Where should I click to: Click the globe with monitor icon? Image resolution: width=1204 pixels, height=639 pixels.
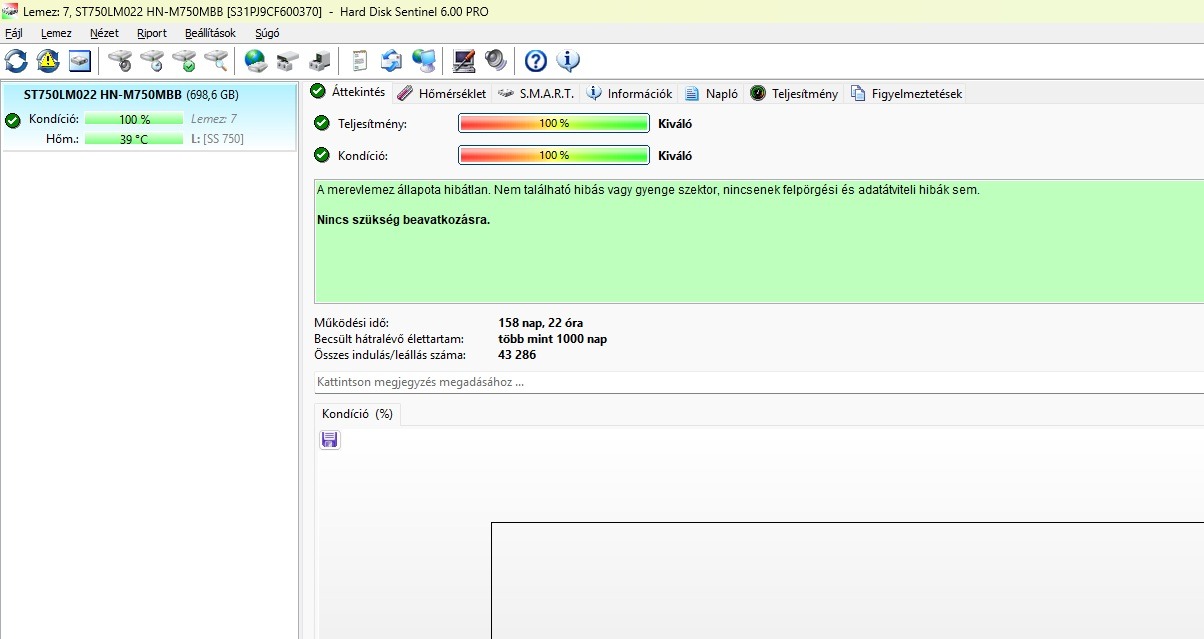coord(424,61)
